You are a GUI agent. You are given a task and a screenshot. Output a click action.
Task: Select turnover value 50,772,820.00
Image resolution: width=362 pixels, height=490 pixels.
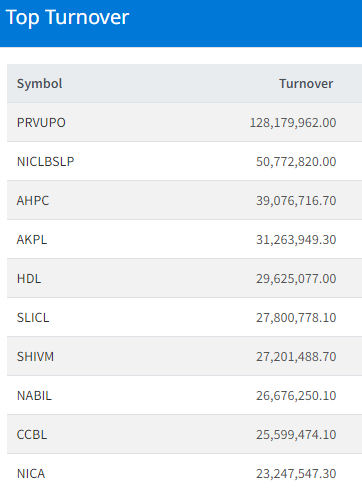296,162
